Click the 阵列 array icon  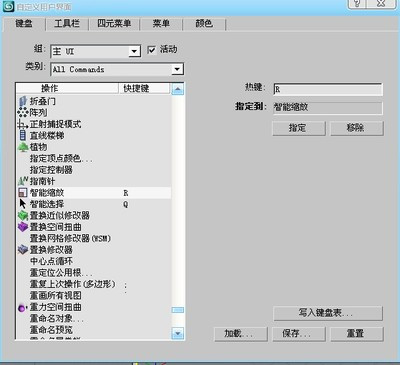[x=23, y=113]
